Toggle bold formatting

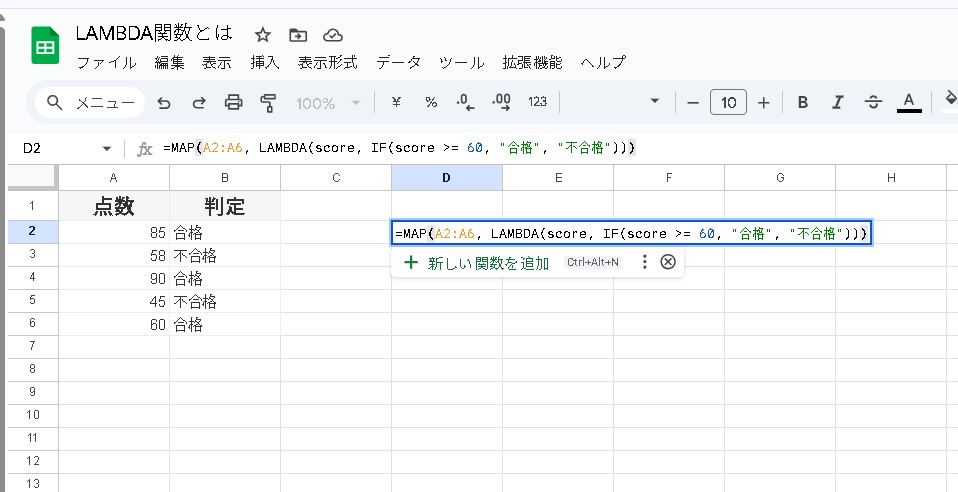click(x=802, y=102)
